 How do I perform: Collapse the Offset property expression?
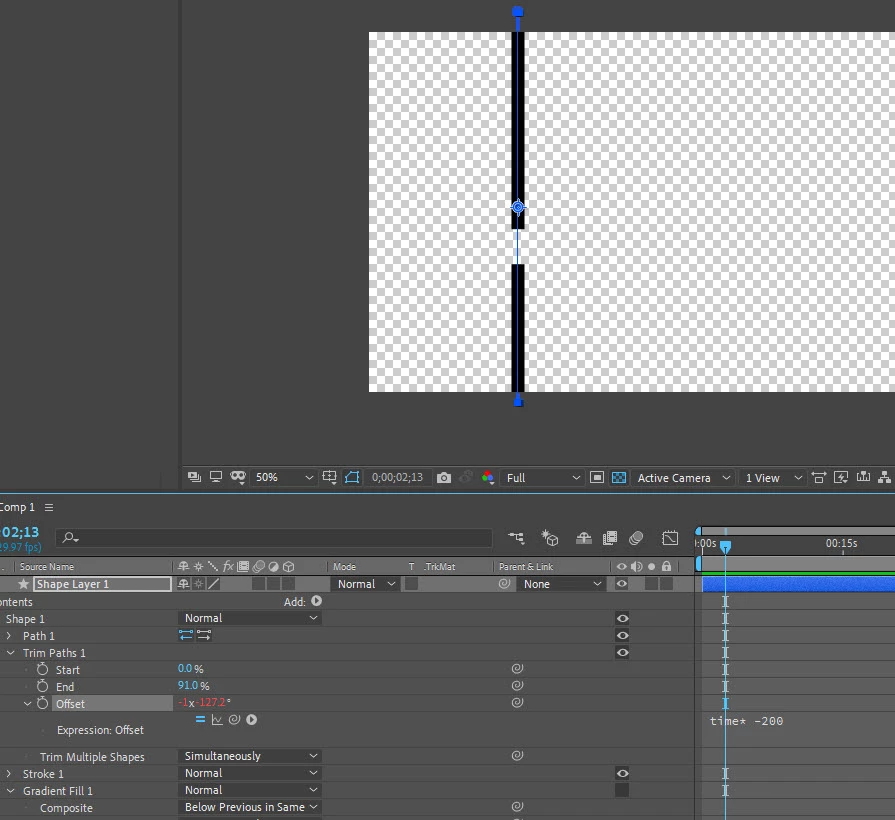coord(27,704)
